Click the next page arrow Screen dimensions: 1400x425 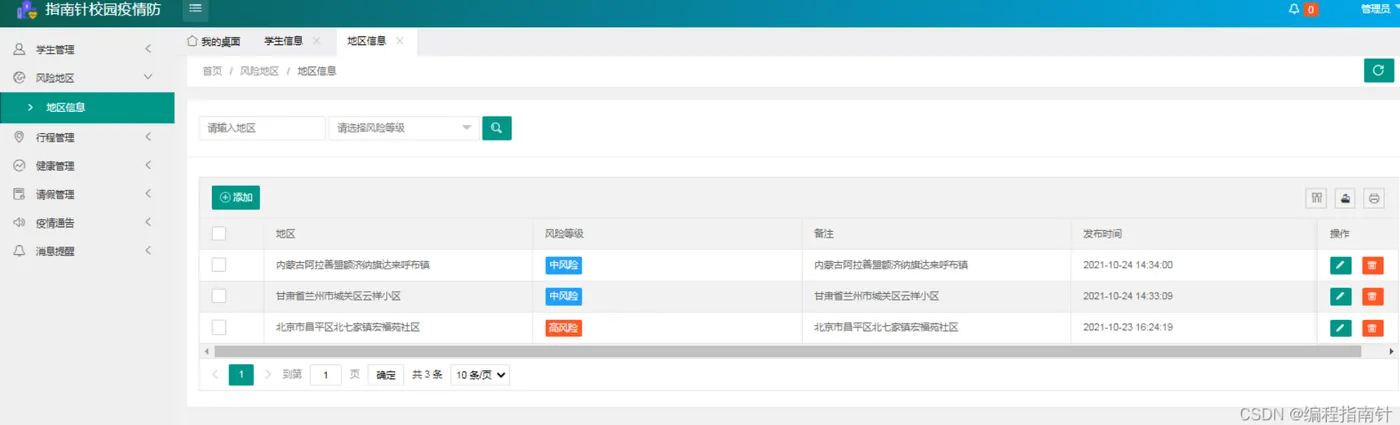coord(267,375)
